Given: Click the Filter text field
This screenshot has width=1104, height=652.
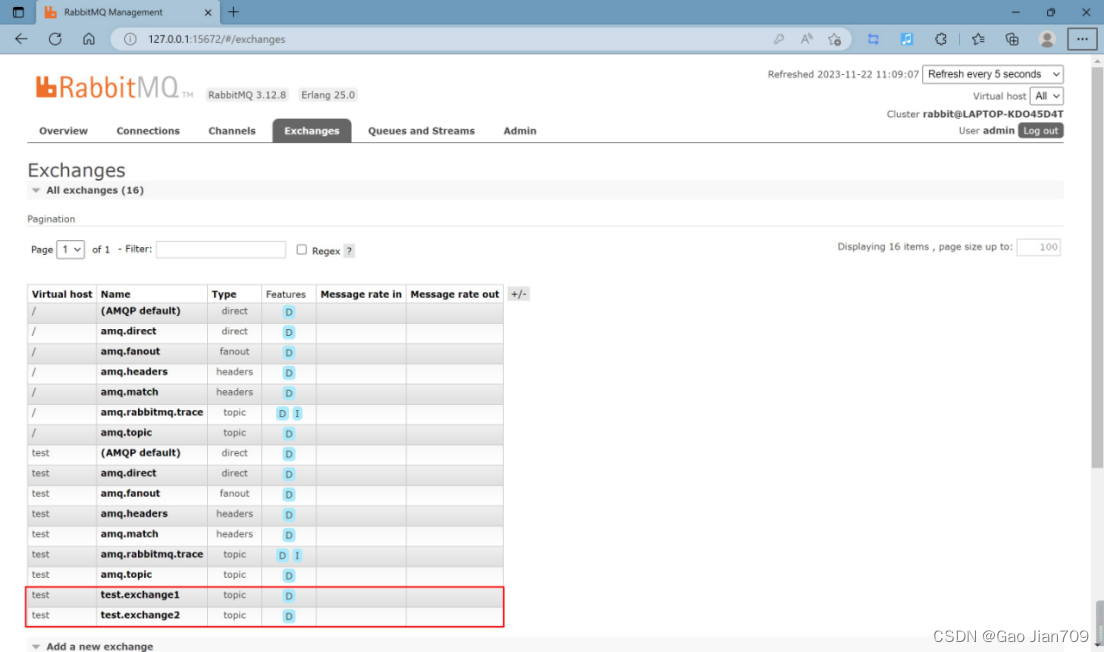Looking at the screenshot, I should pos(221,249).
